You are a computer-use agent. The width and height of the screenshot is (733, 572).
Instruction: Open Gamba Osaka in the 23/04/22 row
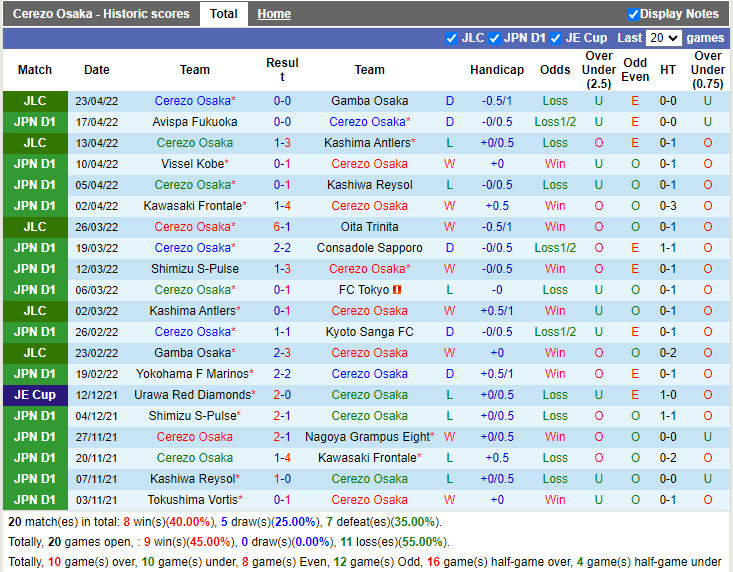click(x=369, y=101)
